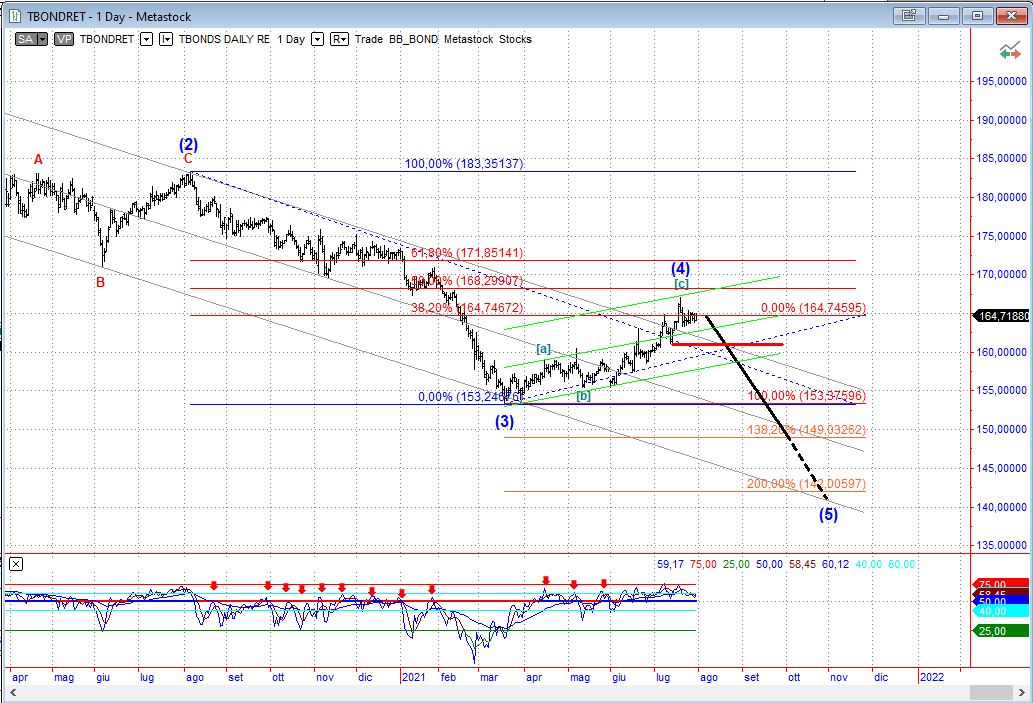Click the Metastock chart icon in title bar
The height and width of the screenshot is (703, 1033).
[15, 16]
